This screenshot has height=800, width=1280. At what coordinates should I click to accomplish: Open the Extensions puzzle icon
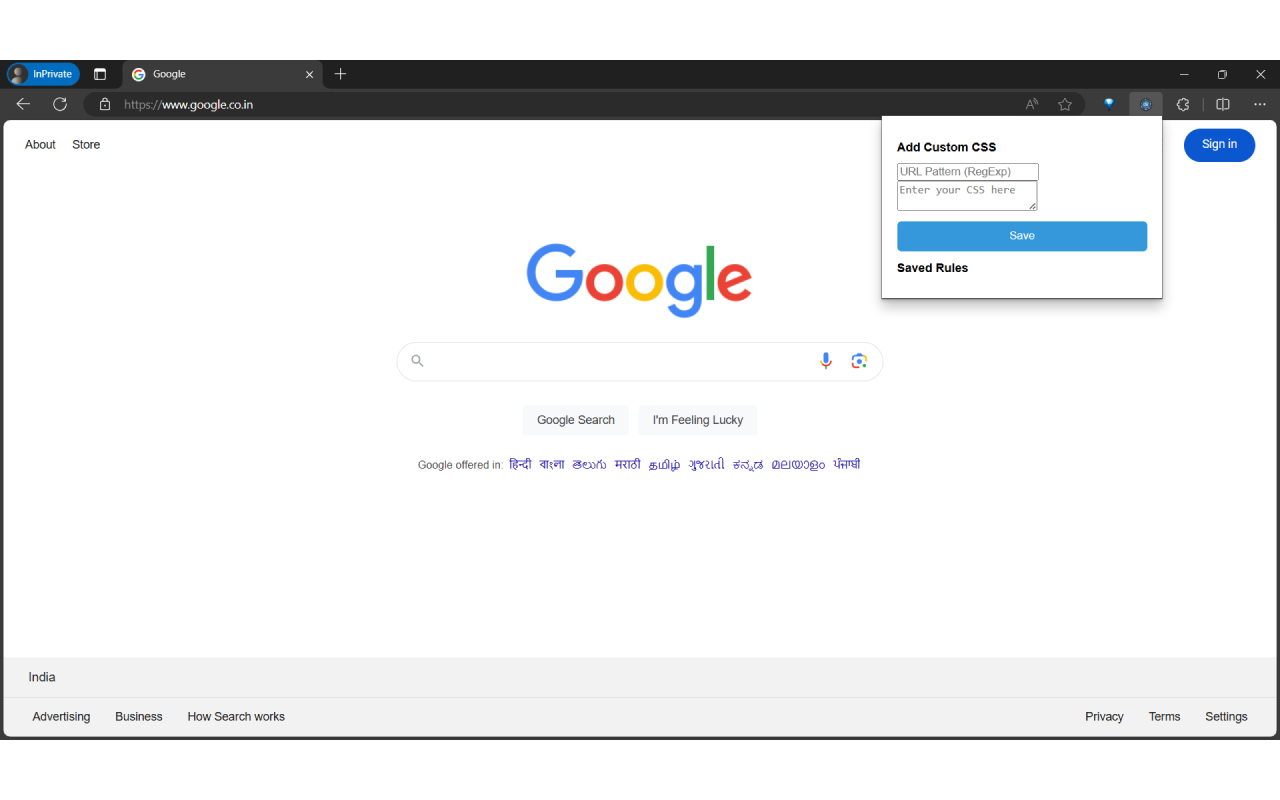coord(1183,104)
